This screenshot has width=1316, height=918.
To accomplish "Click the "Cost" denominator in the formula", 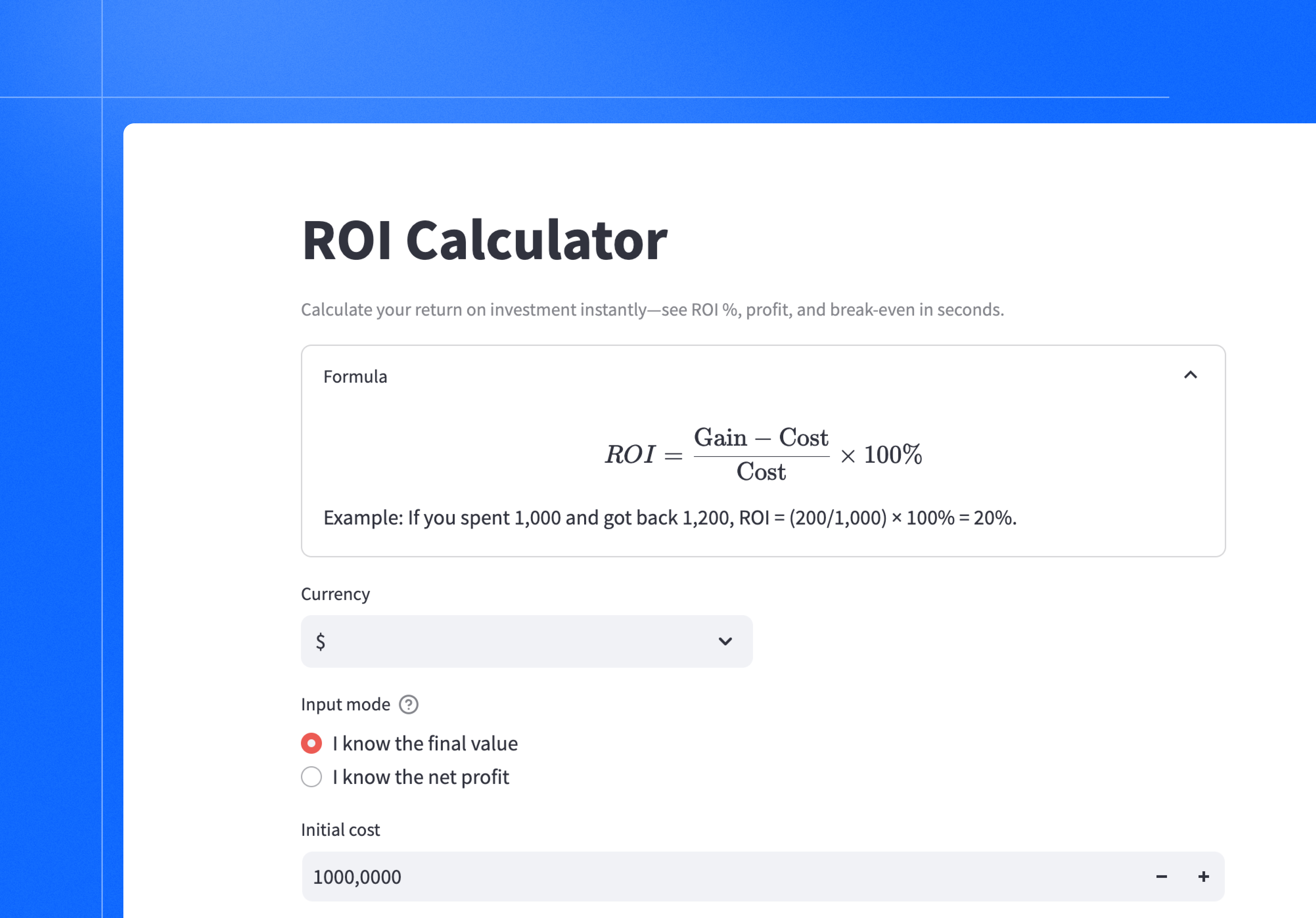I will [761, 472].
